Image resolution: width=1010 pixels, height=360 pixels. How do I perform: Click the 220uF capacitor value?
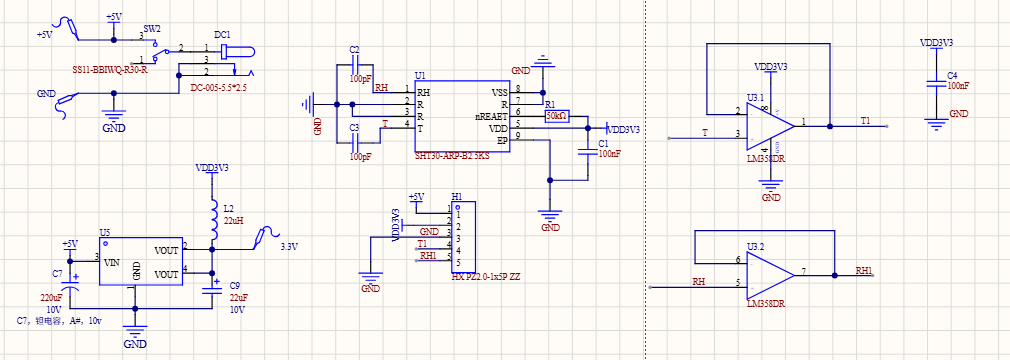[51, 298]
